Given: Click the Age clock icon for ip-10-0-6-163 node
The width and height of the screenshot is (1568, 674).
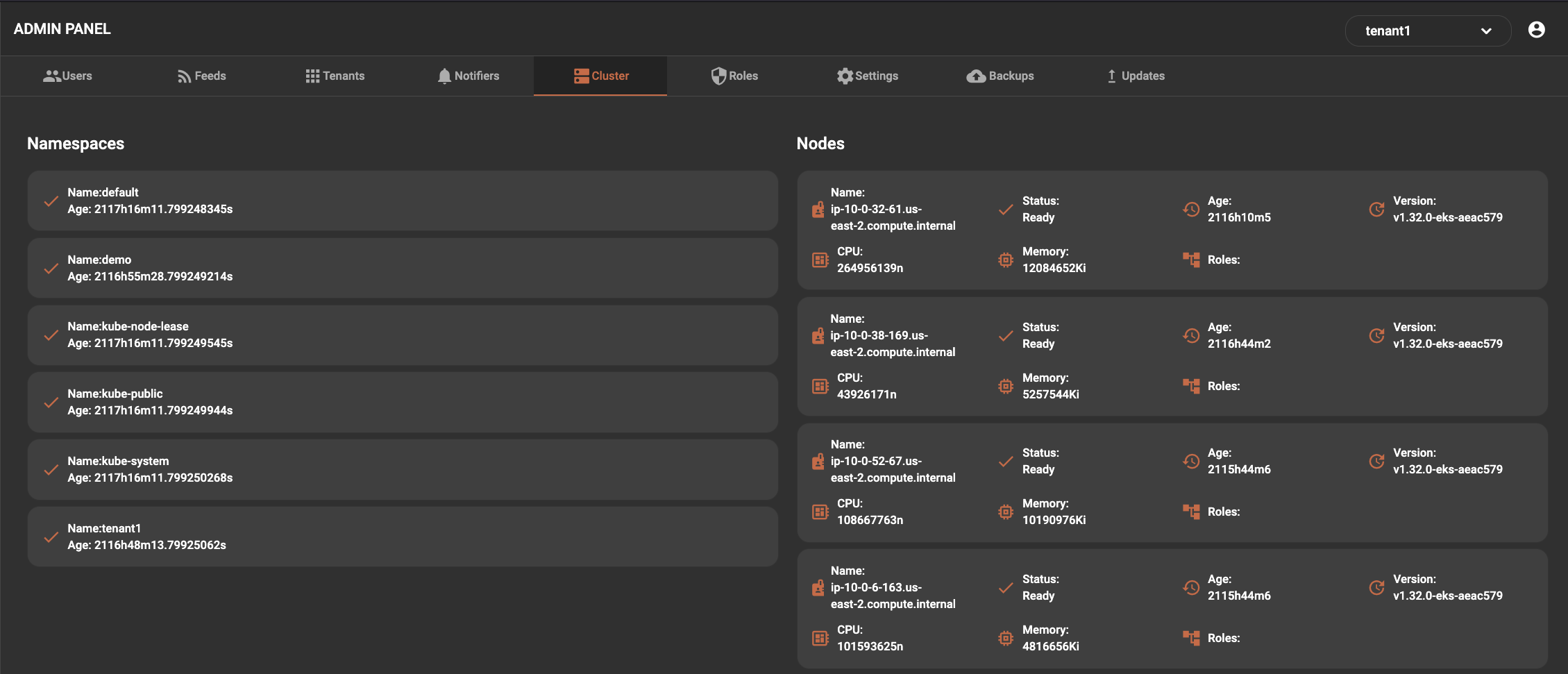Looking at the screenshot, I should (x=1191, y=588).
